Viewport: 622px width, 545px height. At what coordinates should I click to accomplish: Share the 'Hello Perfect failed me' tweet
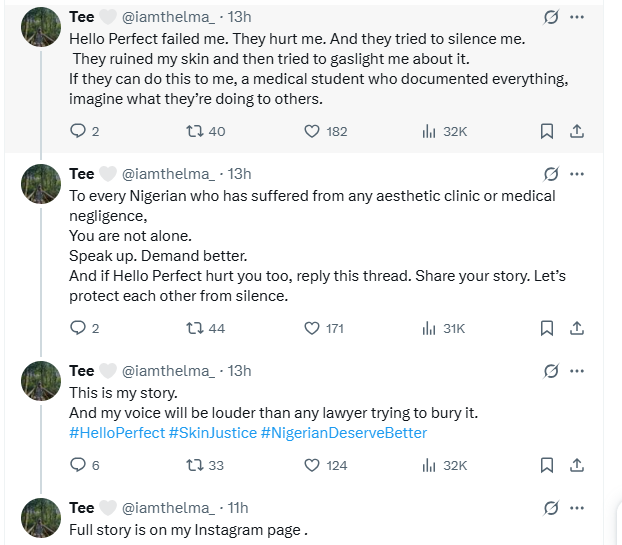click(577, 131)
